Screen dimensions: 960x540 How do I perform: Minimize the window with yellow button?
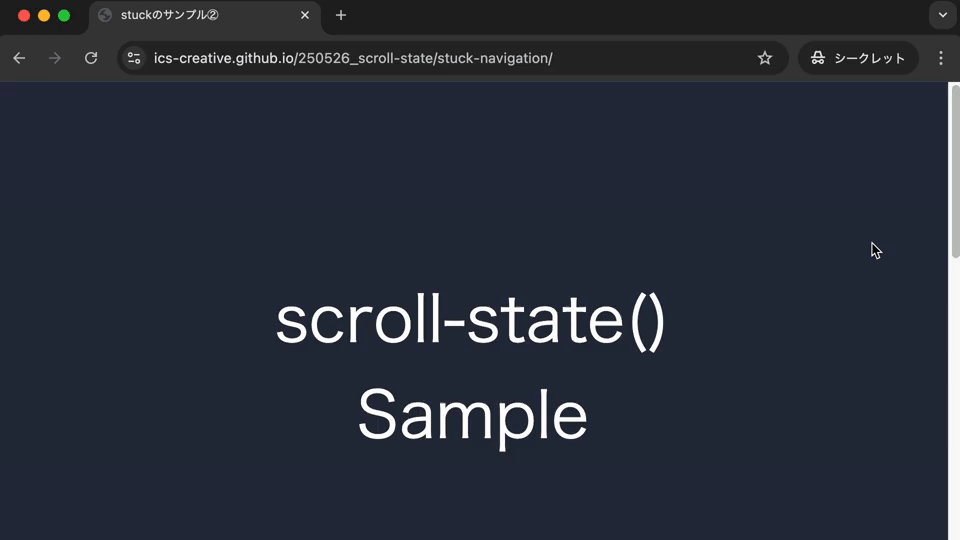pos(44,15)
